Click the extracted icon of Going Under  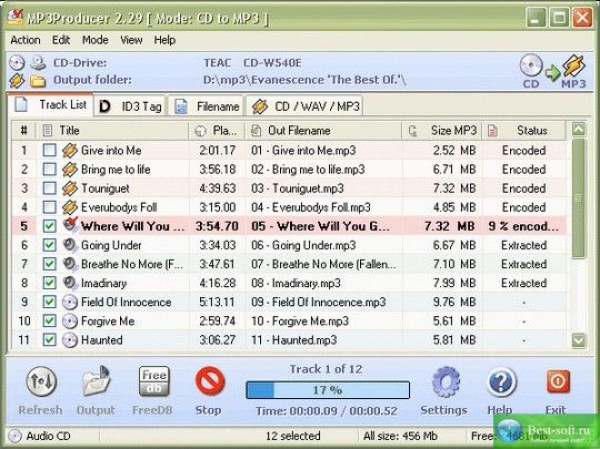(x=70, y=245)
